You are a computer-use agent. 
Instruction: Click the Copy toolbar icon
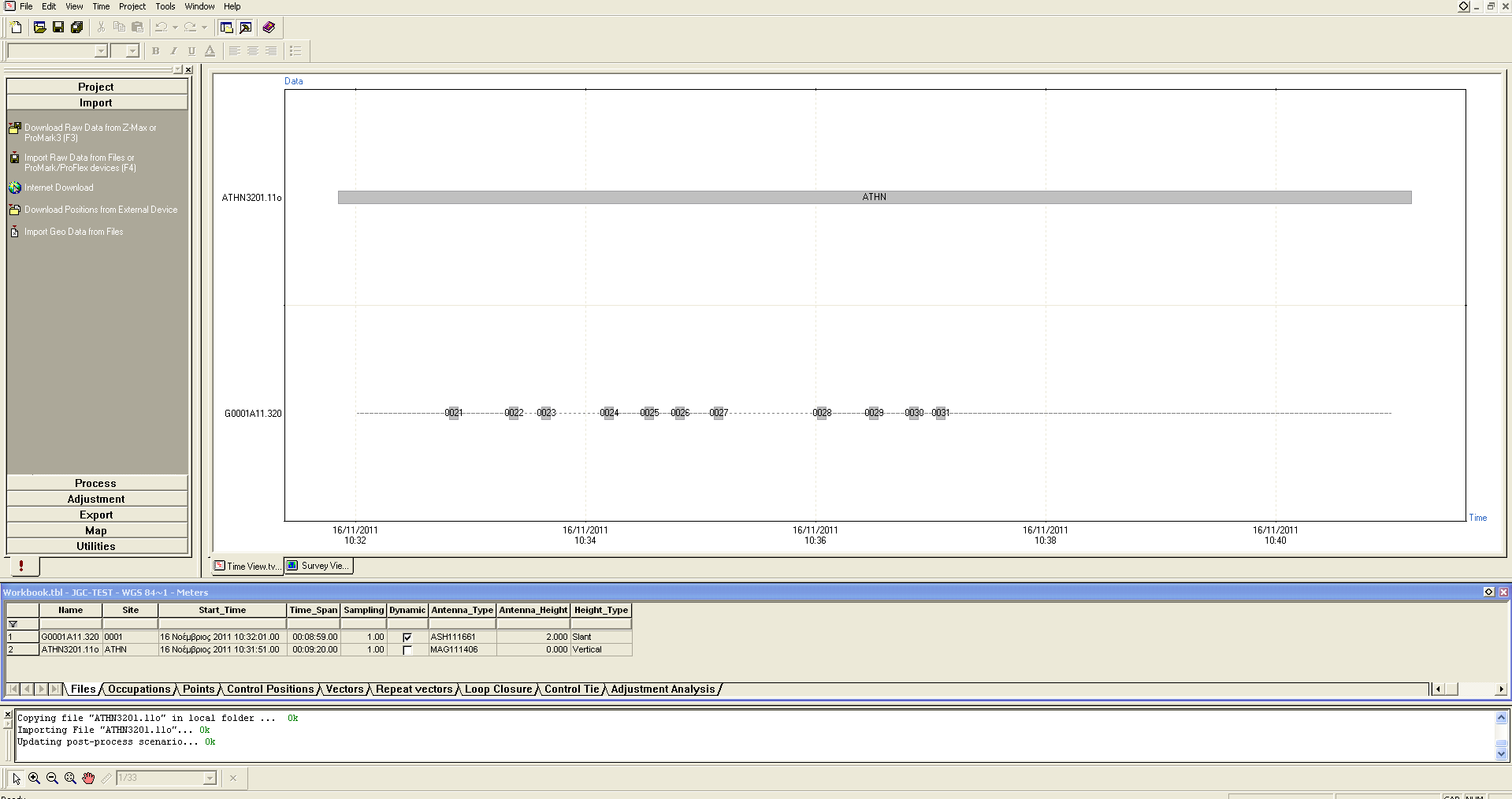pos(119,28)
